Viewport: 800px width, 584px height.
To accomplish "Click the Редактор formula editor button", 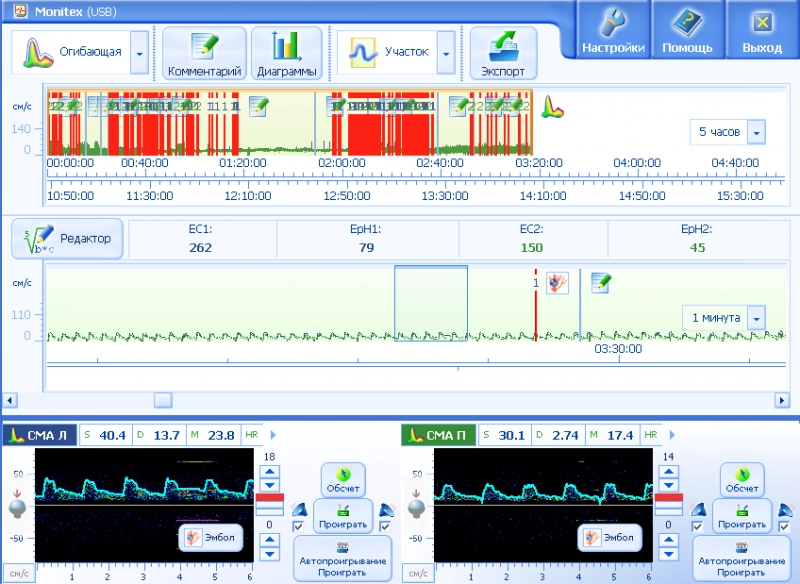I will click(x=68, y=239).
